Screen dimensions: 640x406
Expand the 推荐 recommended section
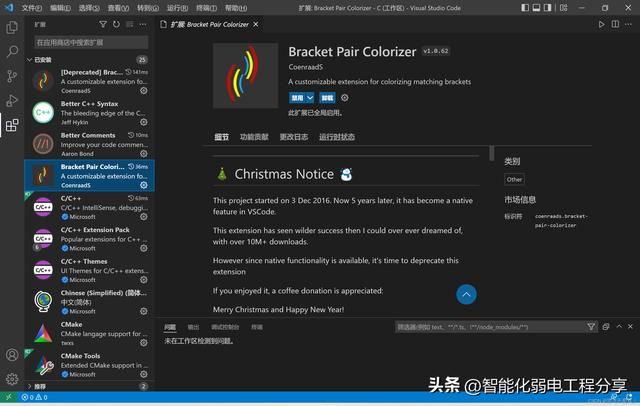[x=30, y=386]
